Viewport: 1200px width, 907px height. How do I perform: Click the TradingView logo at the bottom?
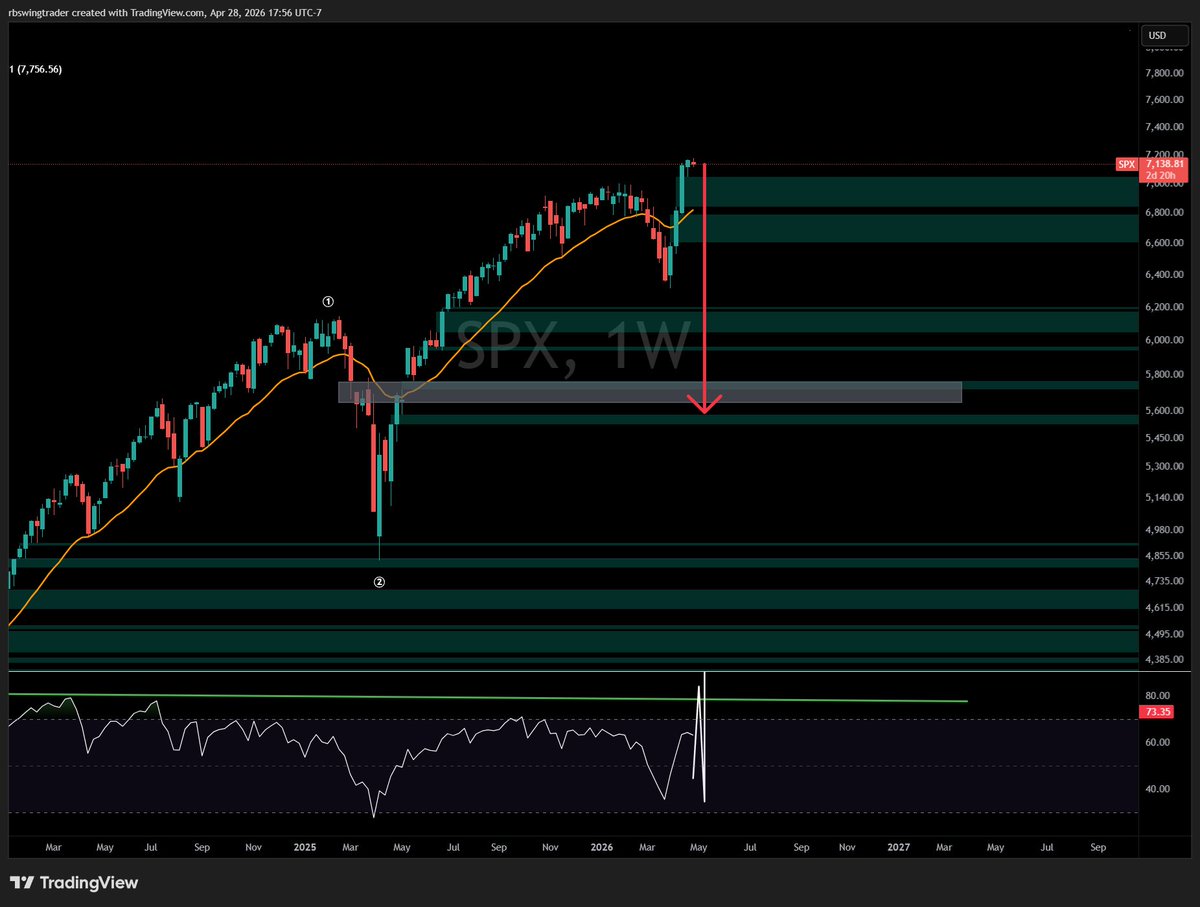point(74,883)
